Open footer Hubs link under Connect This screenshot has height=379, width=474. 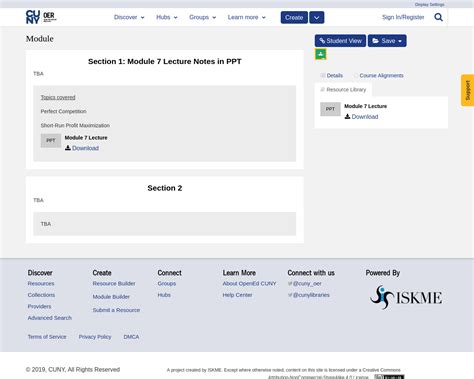pos(164,295)
